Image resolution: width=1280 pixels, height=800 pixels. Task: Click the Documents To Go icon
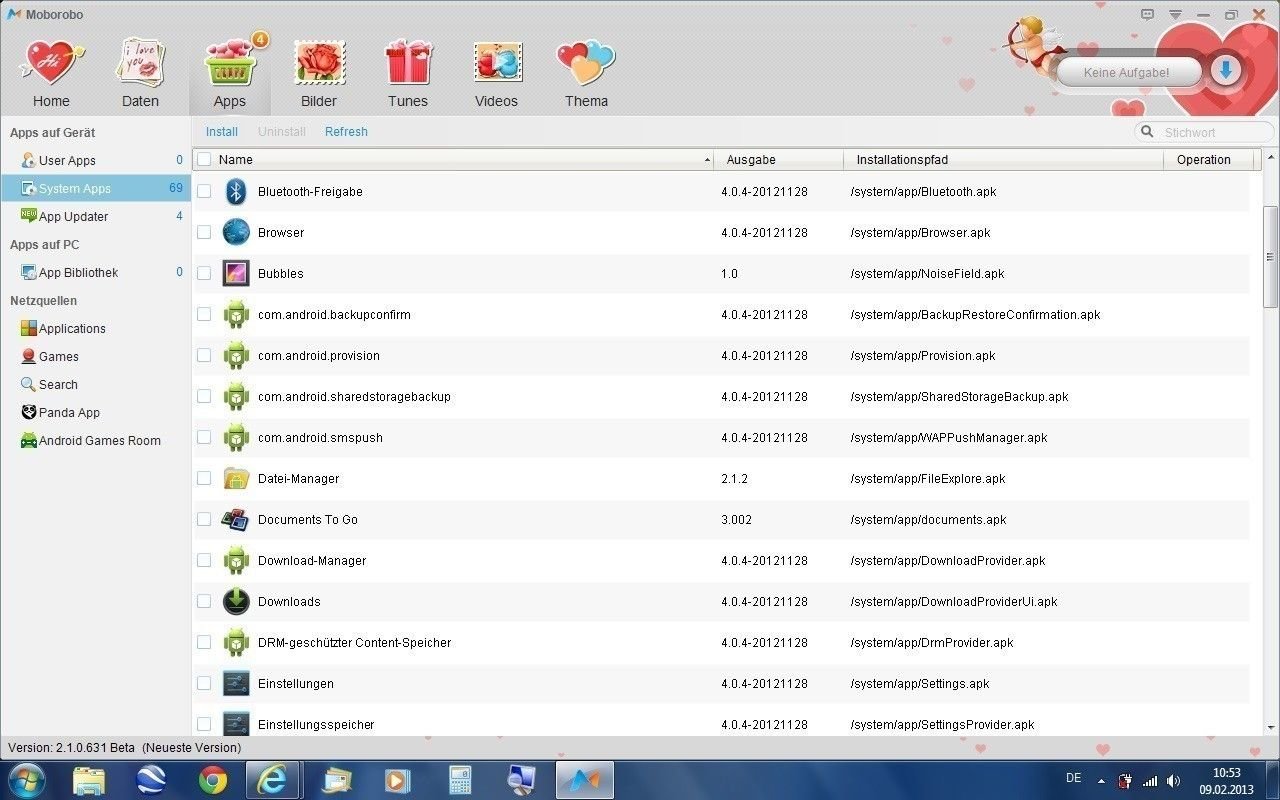coord(236,520)
